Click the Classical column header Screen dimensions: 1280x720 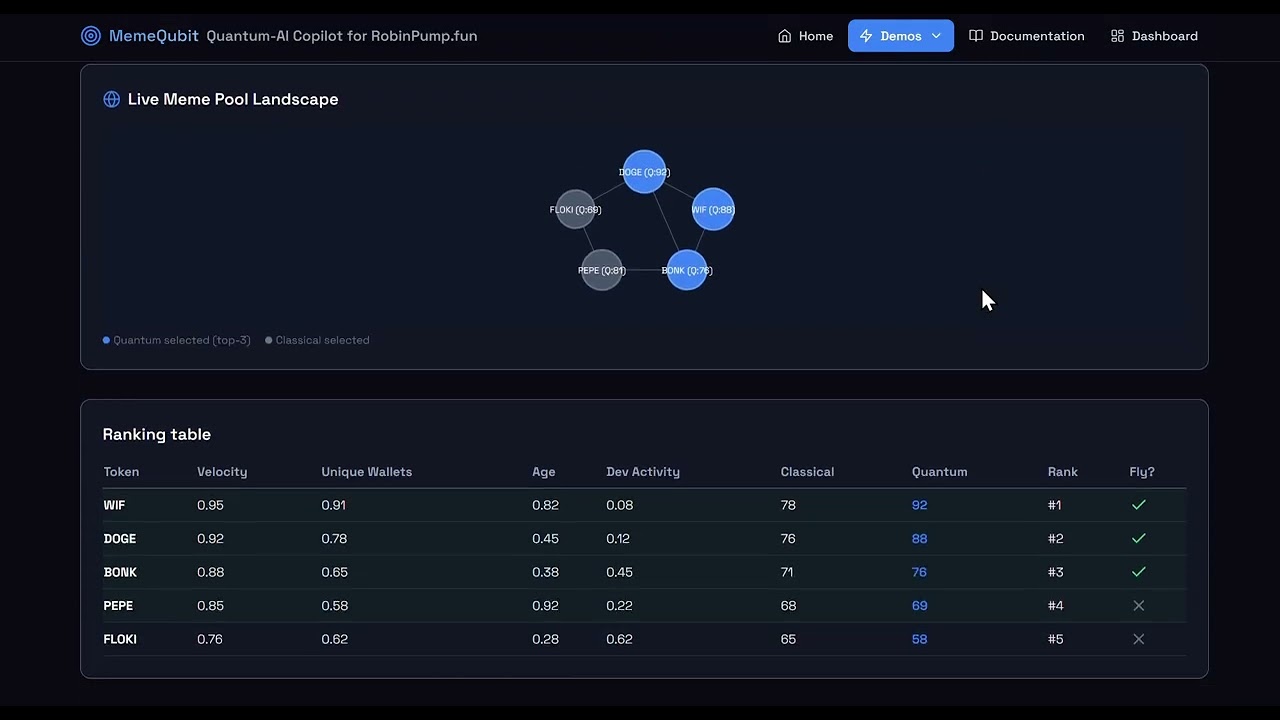click(x=807, y=472)
